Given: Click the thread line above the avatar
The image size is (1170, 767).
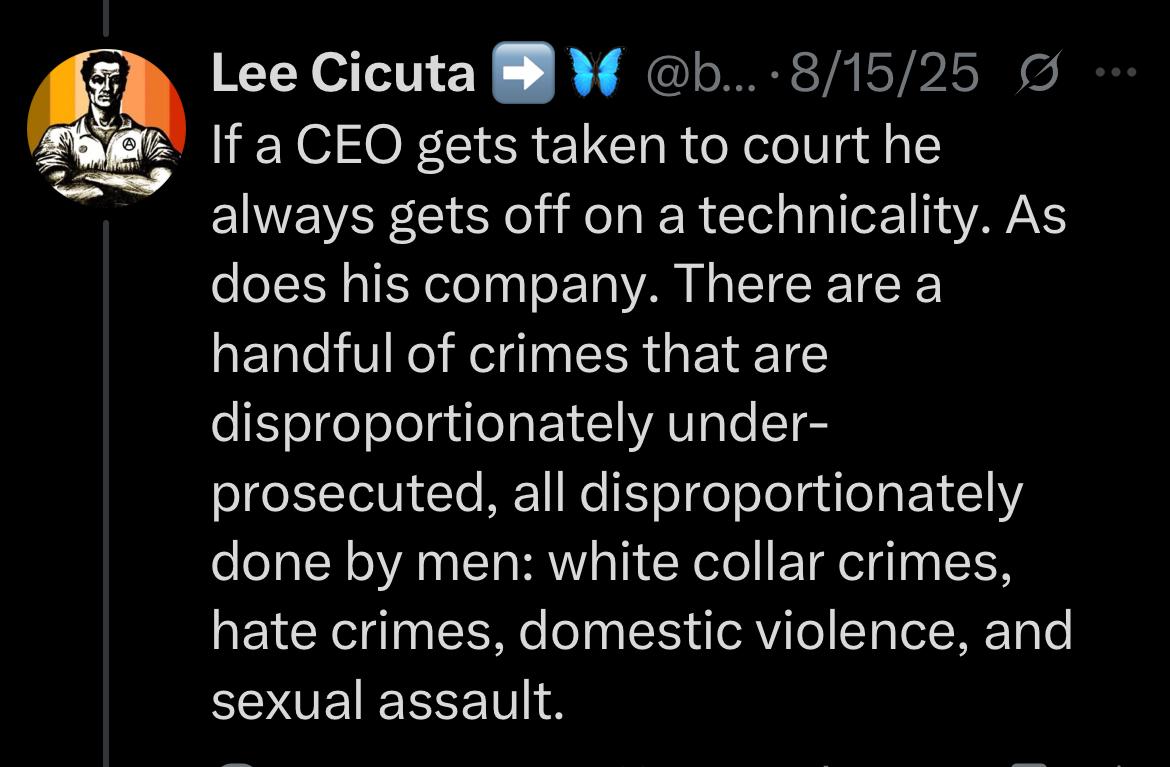Looking at the screenshot, I should point(106,20).
